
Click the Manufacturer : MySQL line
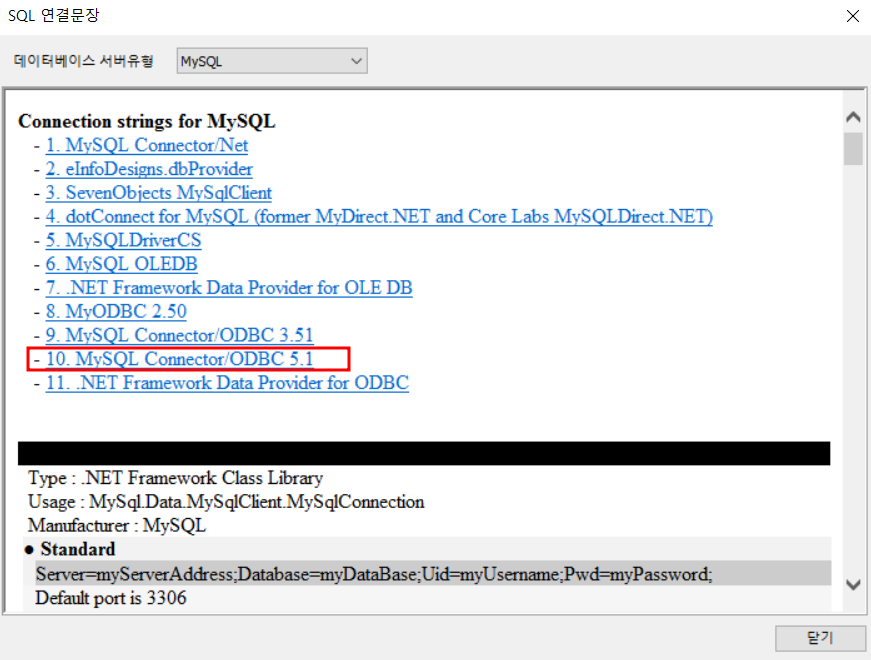[117, 526]
